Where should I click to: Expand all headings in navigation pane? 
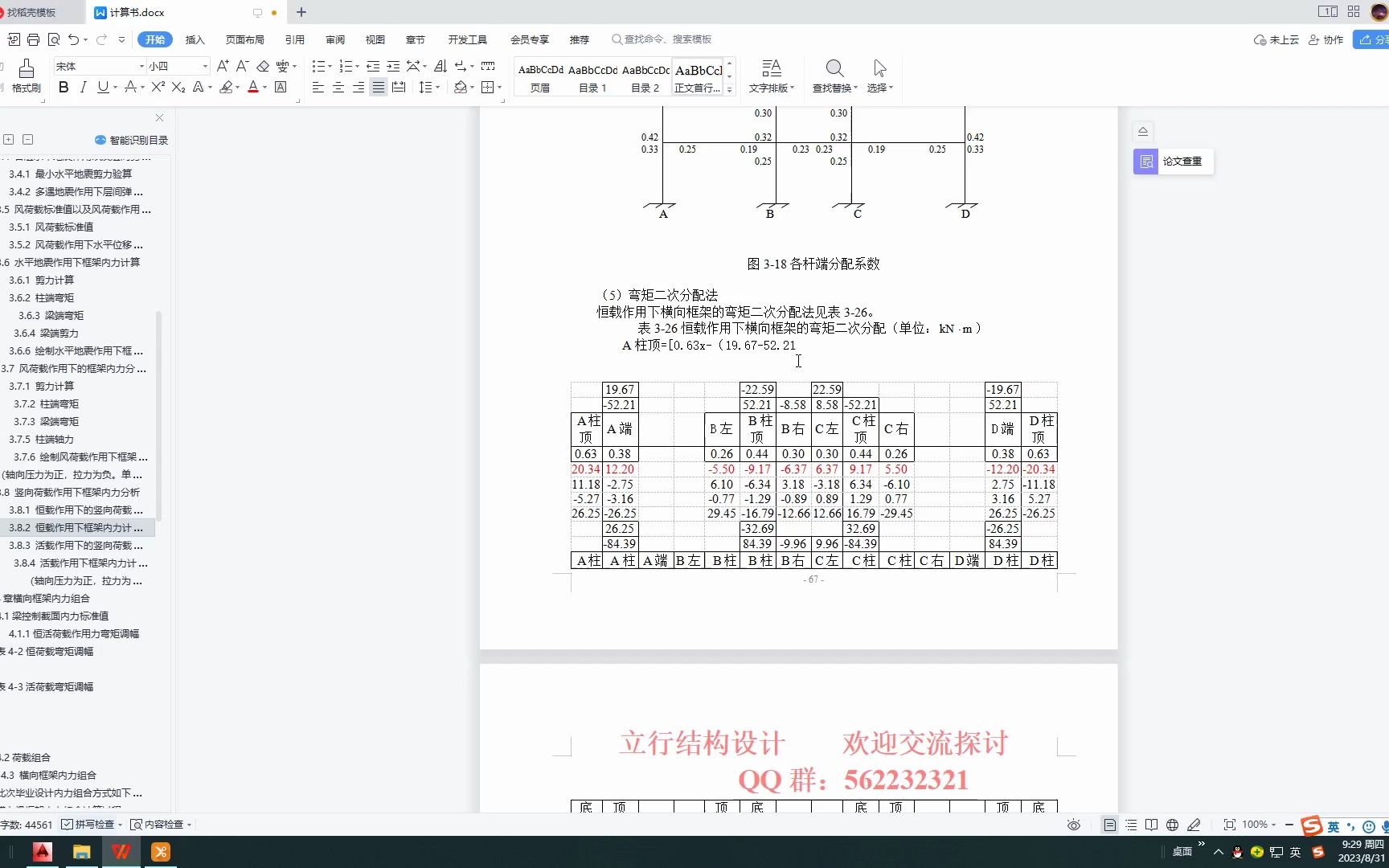pos(9,139)
